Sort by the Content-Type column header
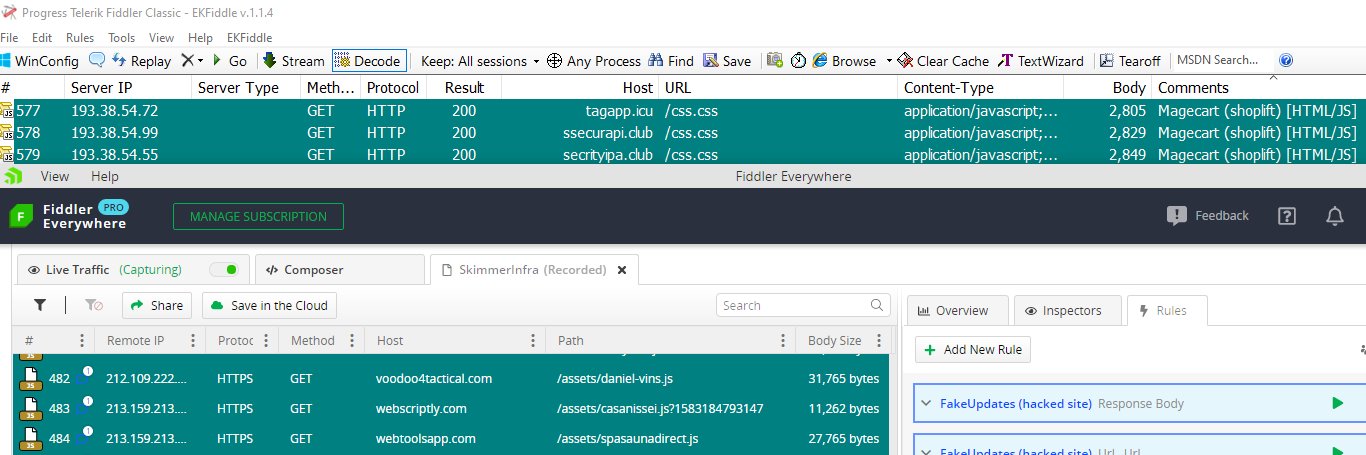 [980, 88]
